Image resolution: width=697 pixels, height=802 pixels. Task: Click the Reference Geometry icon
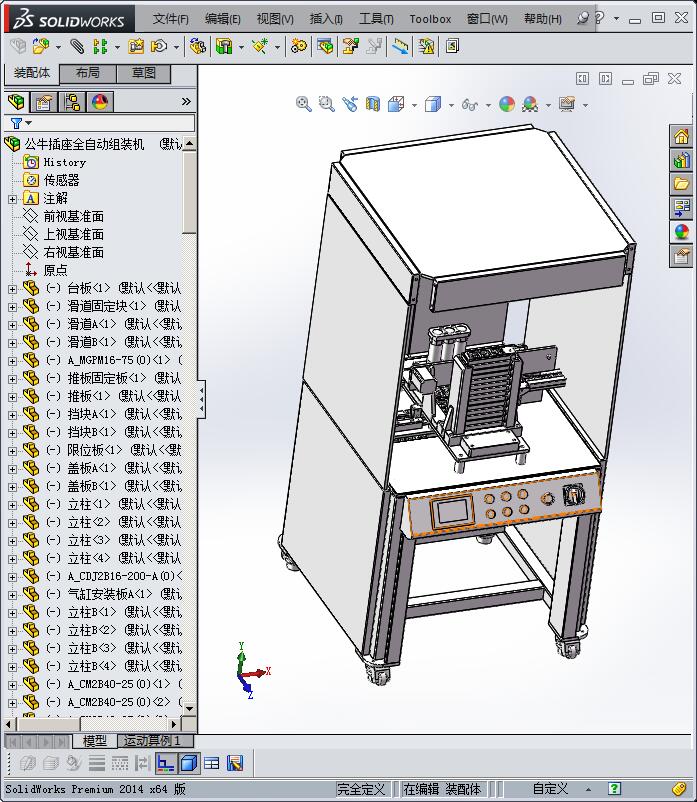click(260, 47)
